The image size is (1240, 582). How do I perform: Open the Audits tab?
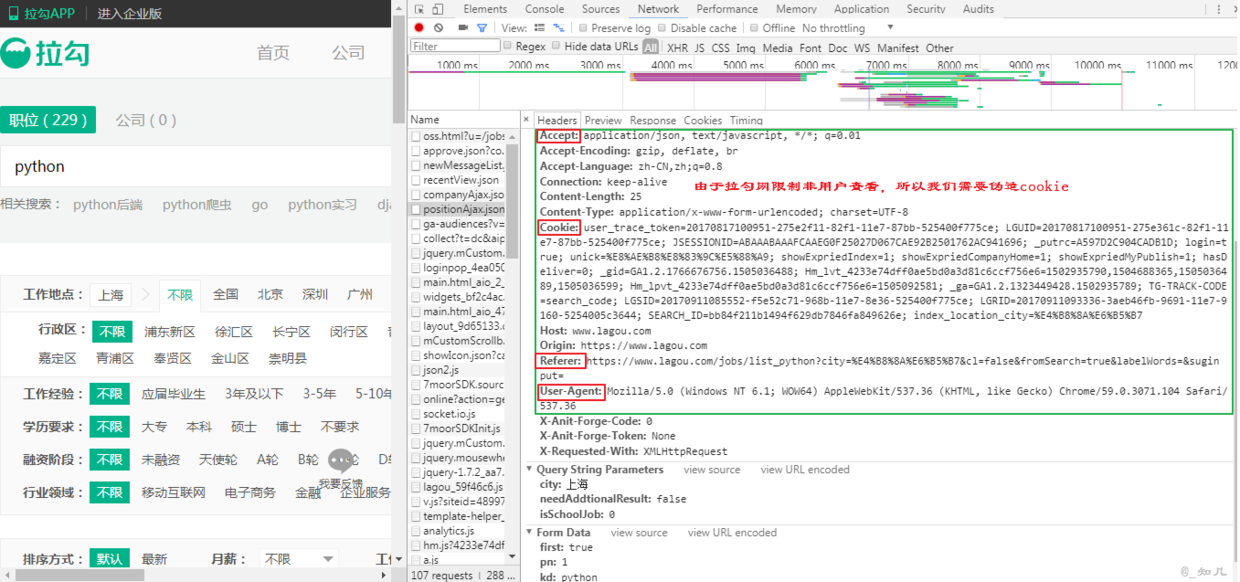pyautogui.click(x=978, y=9)
